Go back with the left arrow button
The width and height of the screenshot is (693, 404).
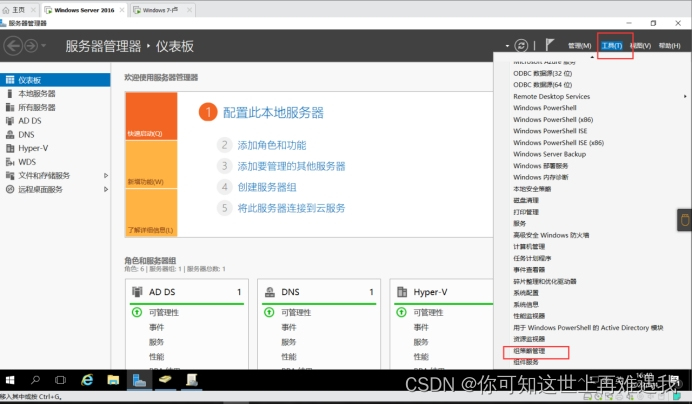[x=13, y=46]
